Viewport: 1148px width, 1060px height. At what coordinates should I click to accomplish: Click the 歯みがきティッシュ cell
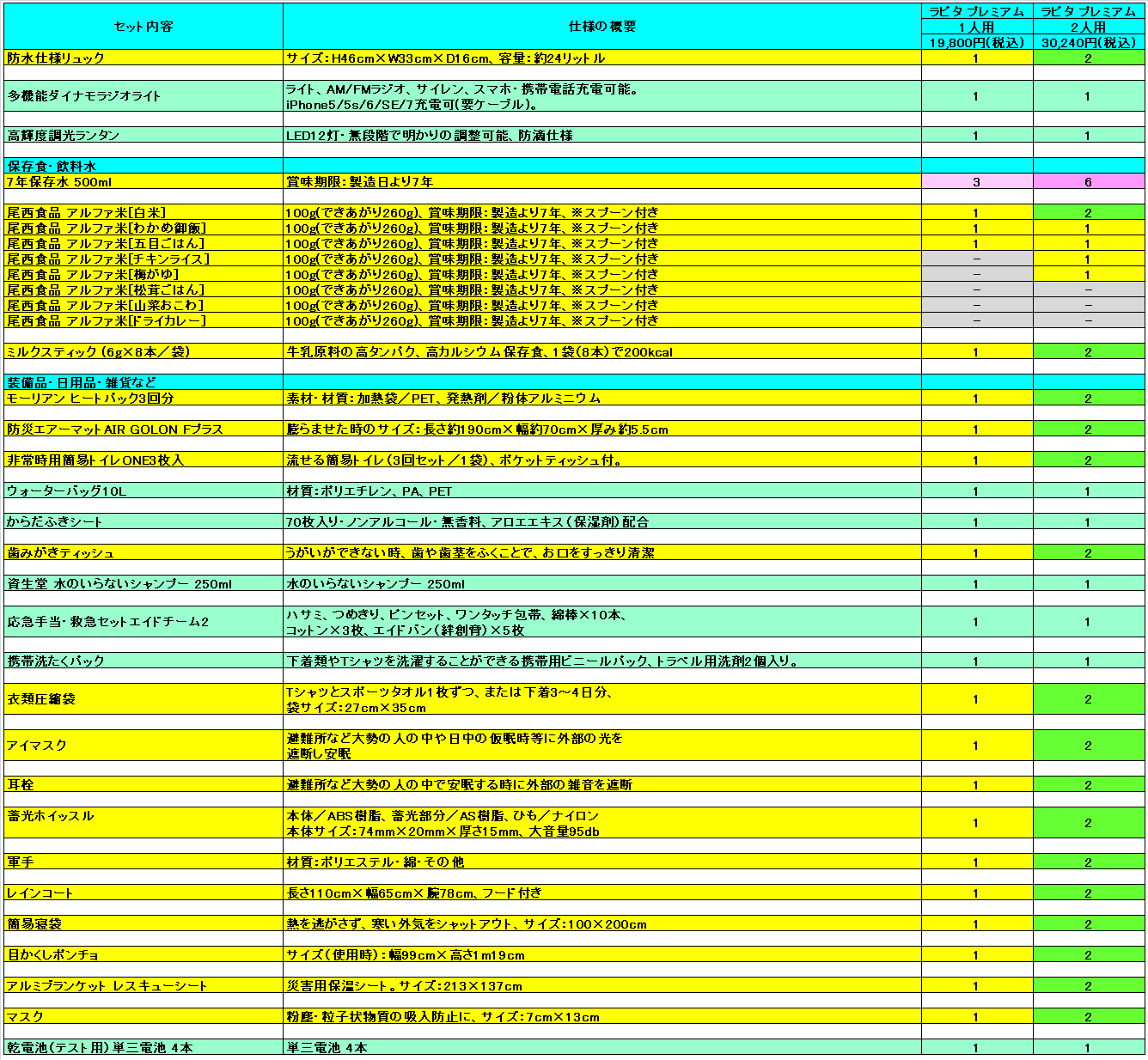pos(143,553)
